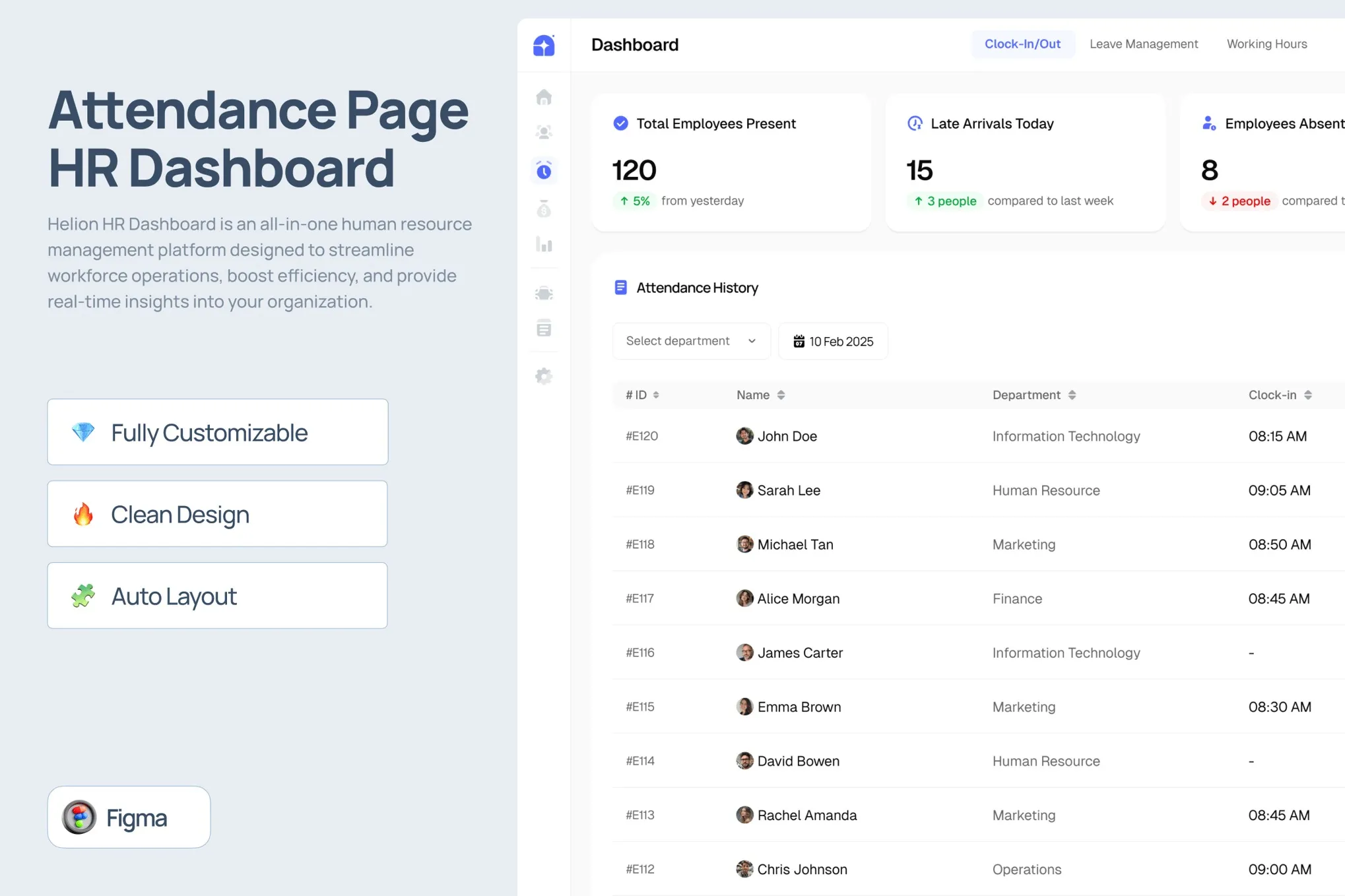Select employee name David Bowen
Image resolution: width=1345 pixels, height=896 pixels.
pyautogui.click(x=798, y=761)
